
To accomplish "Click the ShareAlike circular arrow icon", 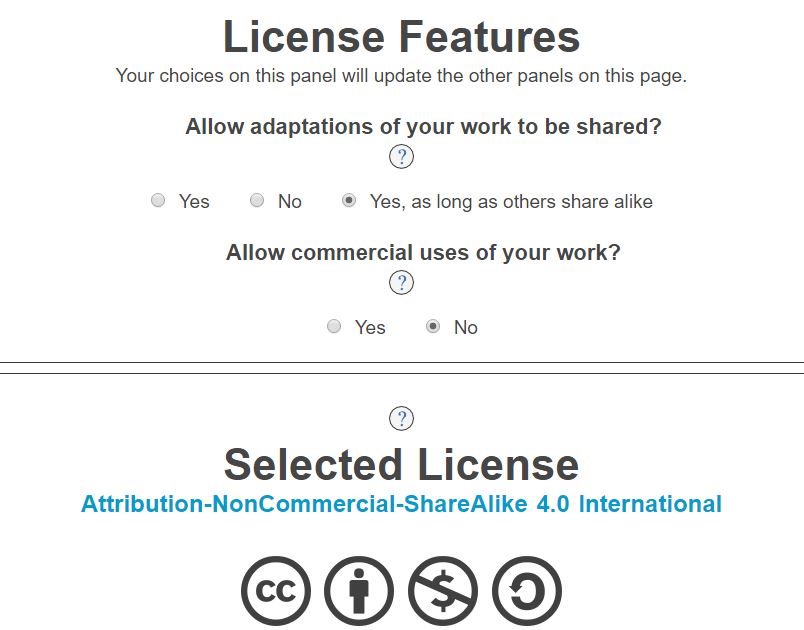I will pos(527,591).
